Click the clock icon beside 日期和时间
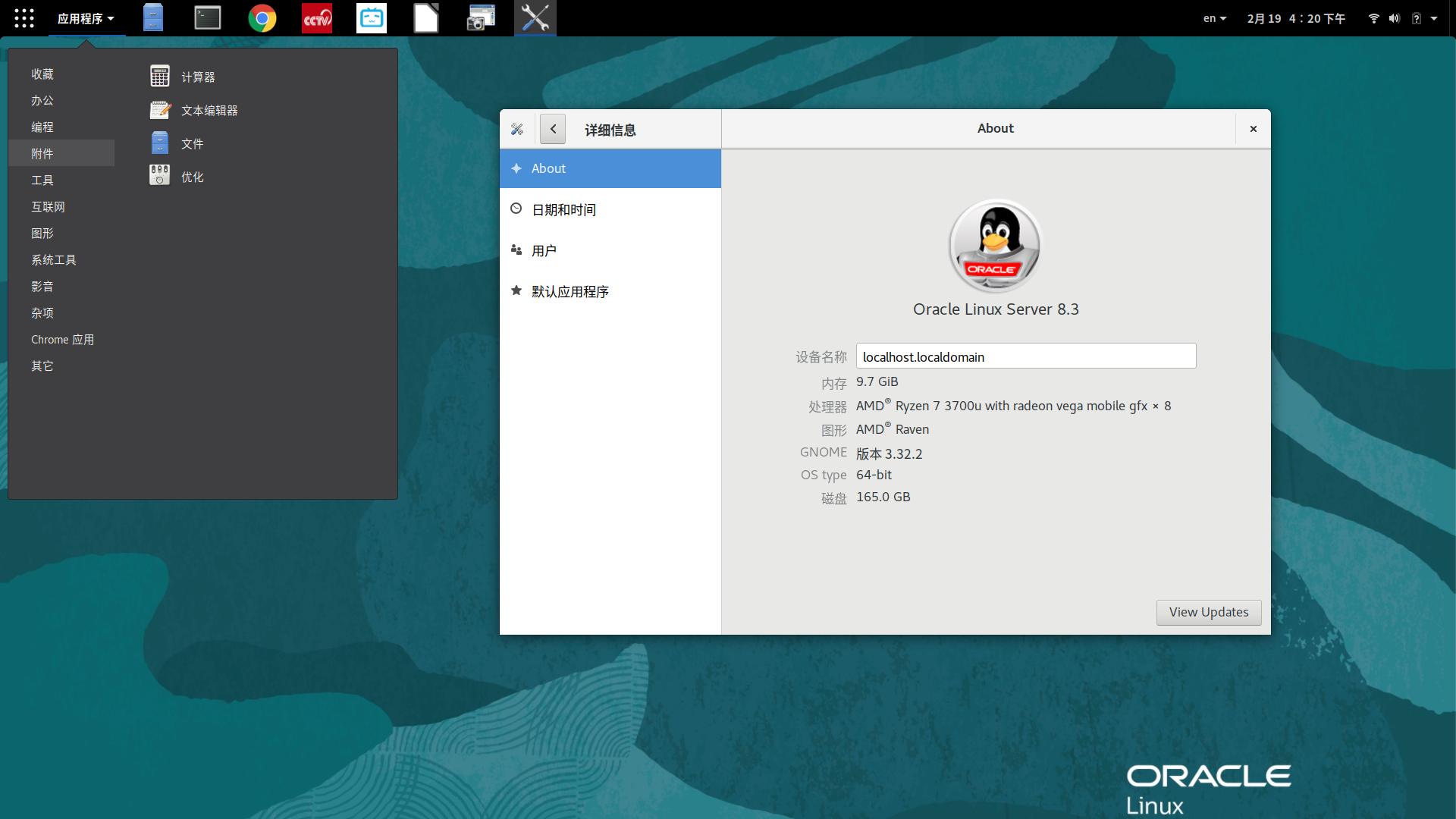The width and height of the screenshot is (1456, 819). tap(516, 209)
